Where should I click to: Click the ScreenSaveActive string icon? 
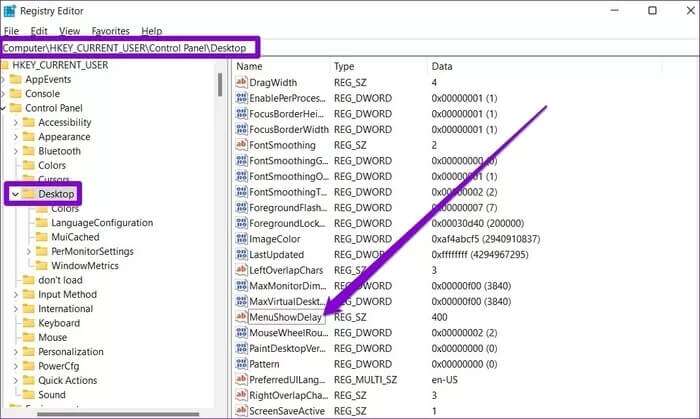tap(241, 411)
